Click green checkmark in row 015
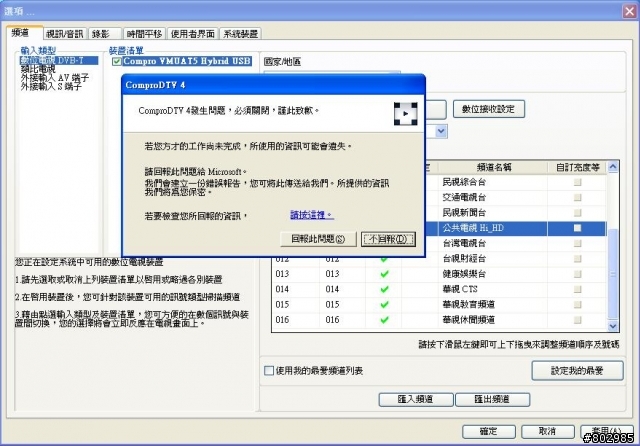Screen dimensions: 640x446 (384, 304)
